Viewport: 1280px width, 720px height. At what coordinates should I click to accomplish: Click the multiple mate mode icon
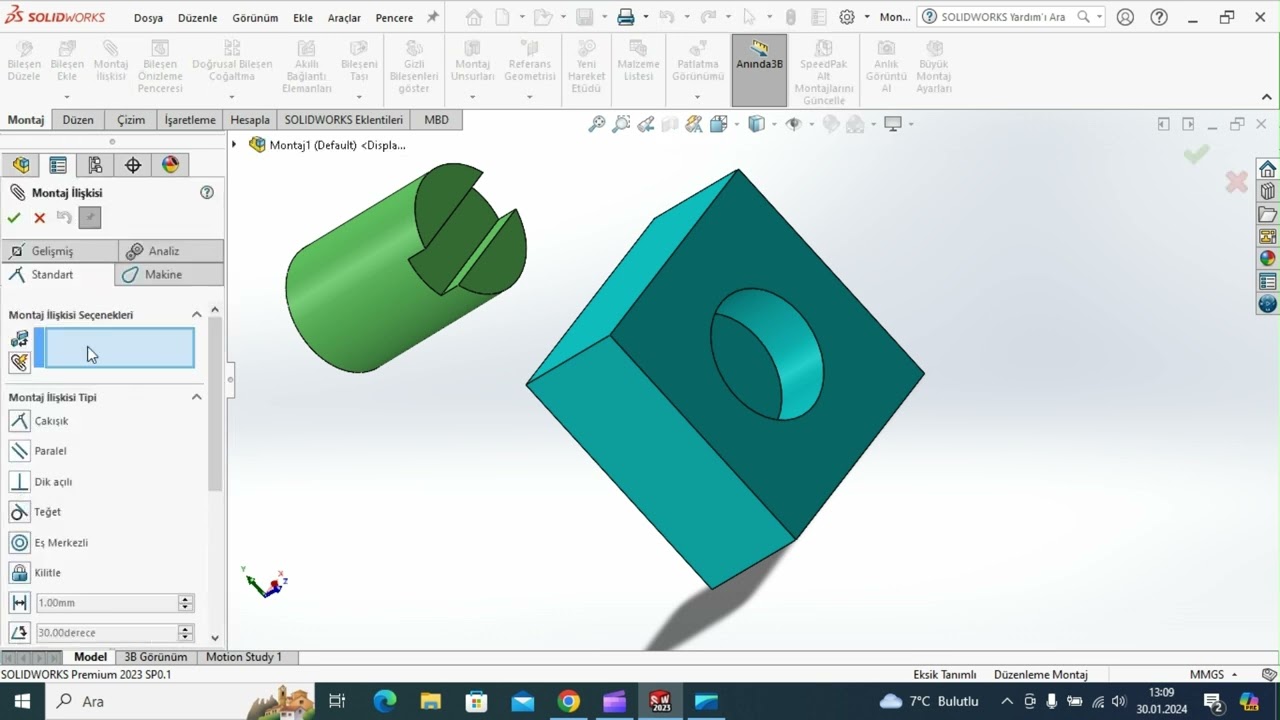click(x=19, y=362)
